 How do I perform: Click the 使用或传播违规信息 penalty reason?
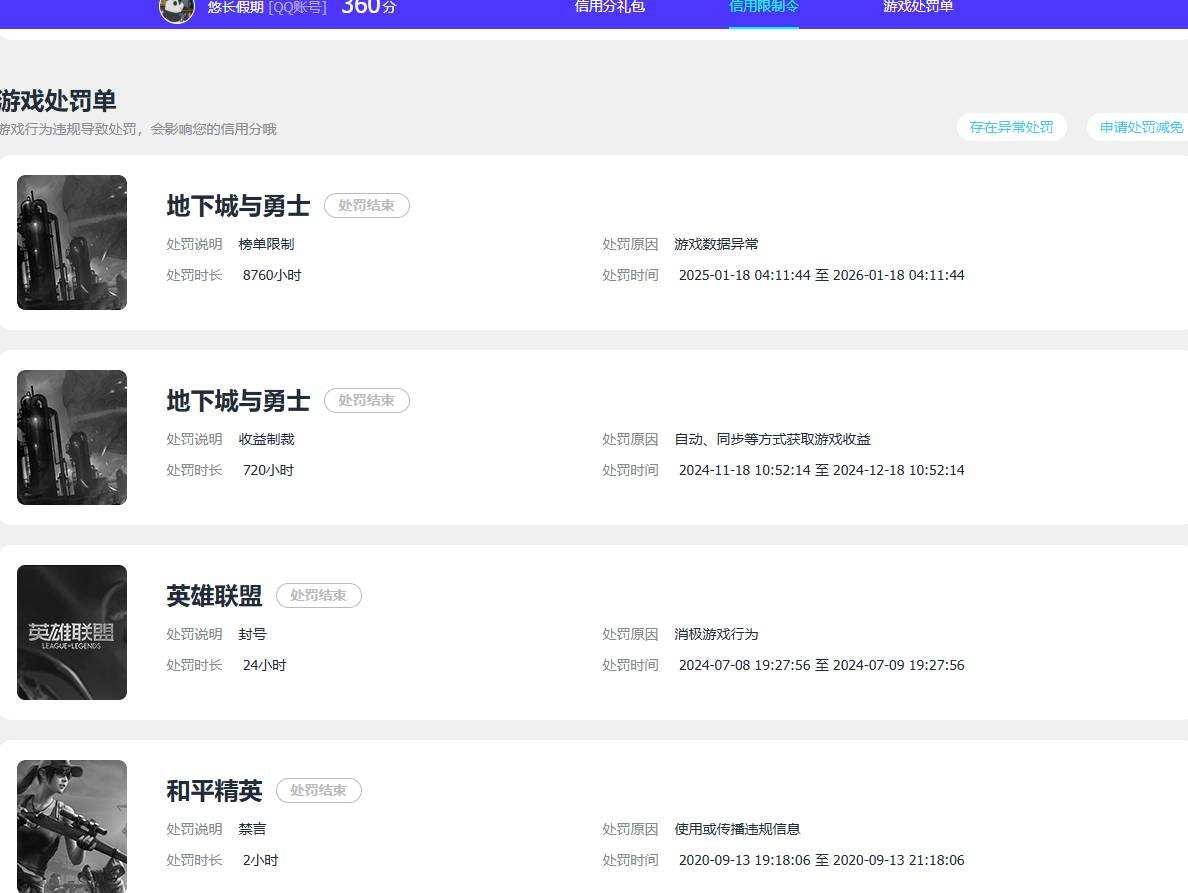click(737, 829)
